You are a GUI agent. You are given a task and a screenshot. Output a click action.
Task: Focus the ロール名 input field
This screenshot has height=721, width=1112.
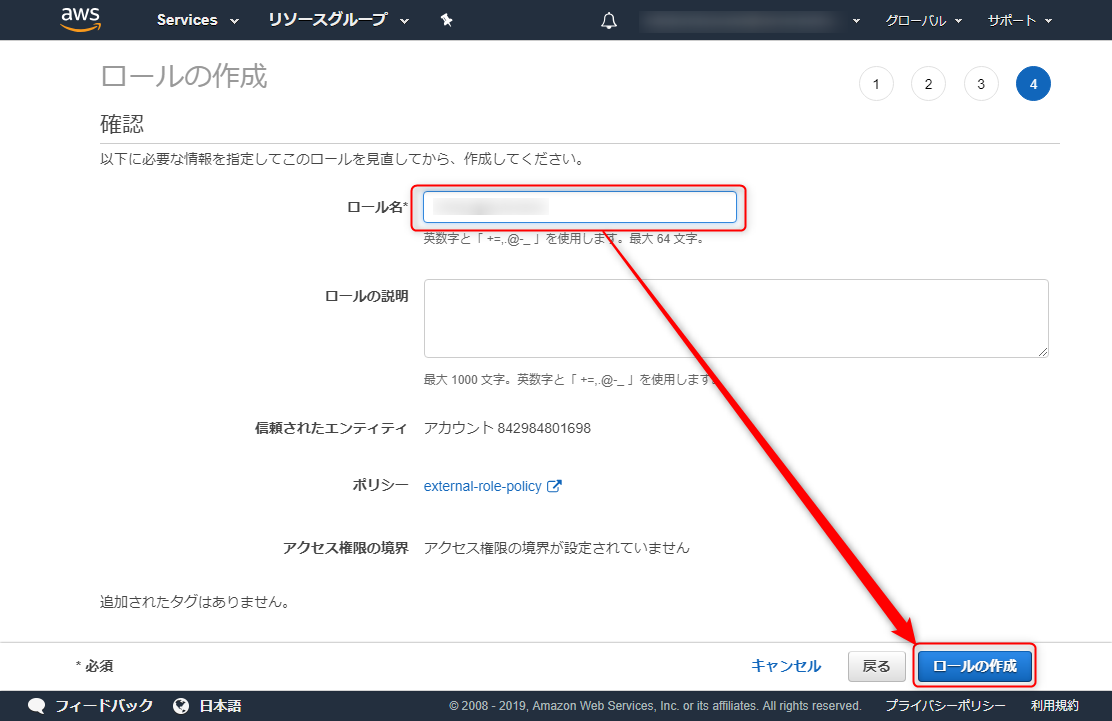pos(579,207)
